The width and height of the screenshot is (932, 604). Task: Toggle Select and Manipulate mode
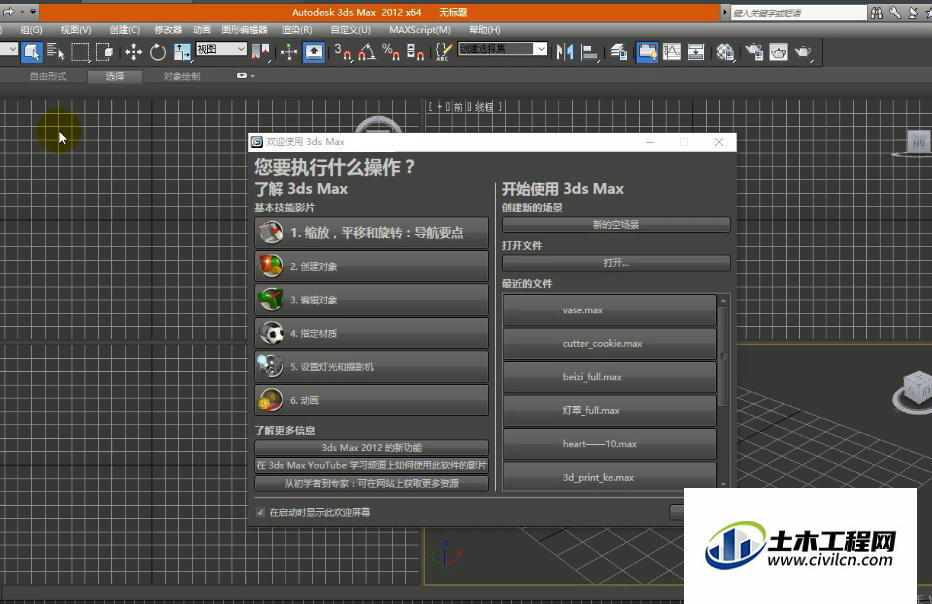(289, 52)
